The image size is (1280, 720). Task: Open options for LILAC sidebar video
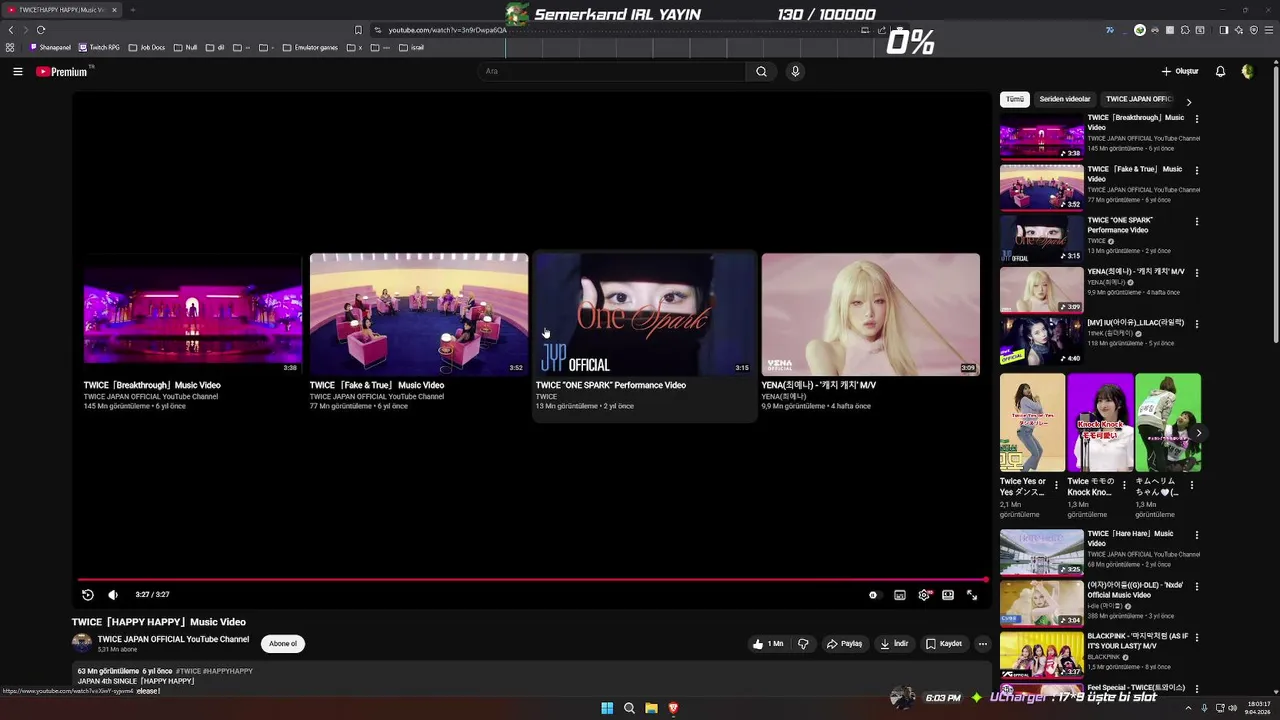pyautogui.click(x=1197, y=324)
